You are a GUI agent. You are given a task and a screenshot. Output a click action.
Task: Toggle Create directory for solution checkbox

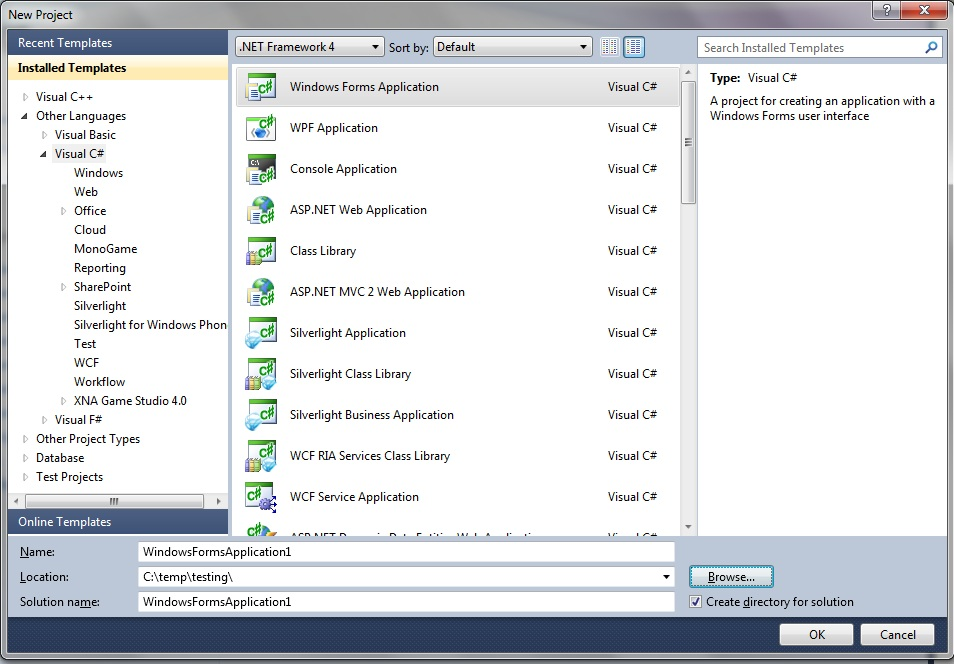(697, 602)
